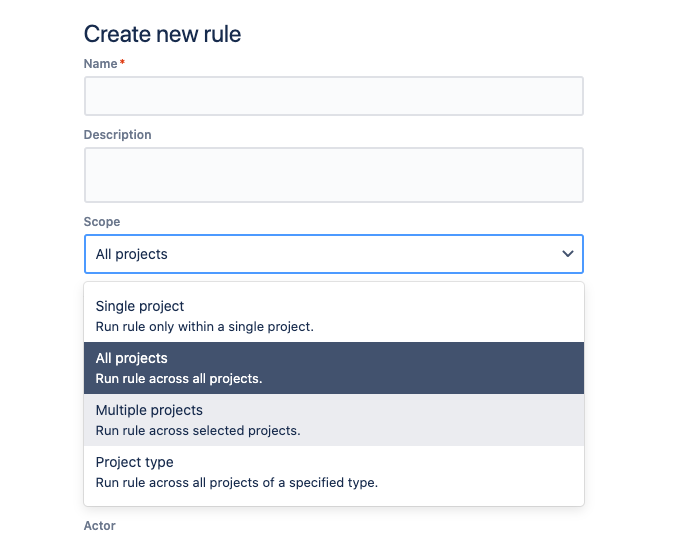This screenshot has width=674, height=538.
Task: Focus the Name input field
Action: [x=333, y=97]
